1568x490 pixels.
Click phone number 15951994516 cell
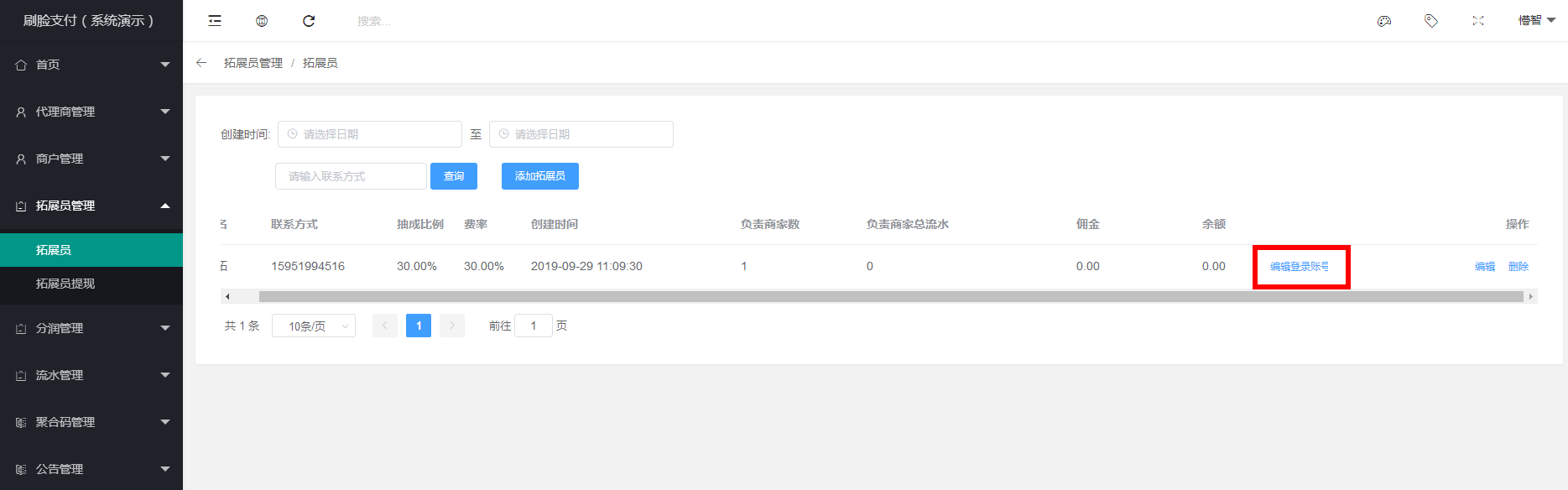(308, 267)
